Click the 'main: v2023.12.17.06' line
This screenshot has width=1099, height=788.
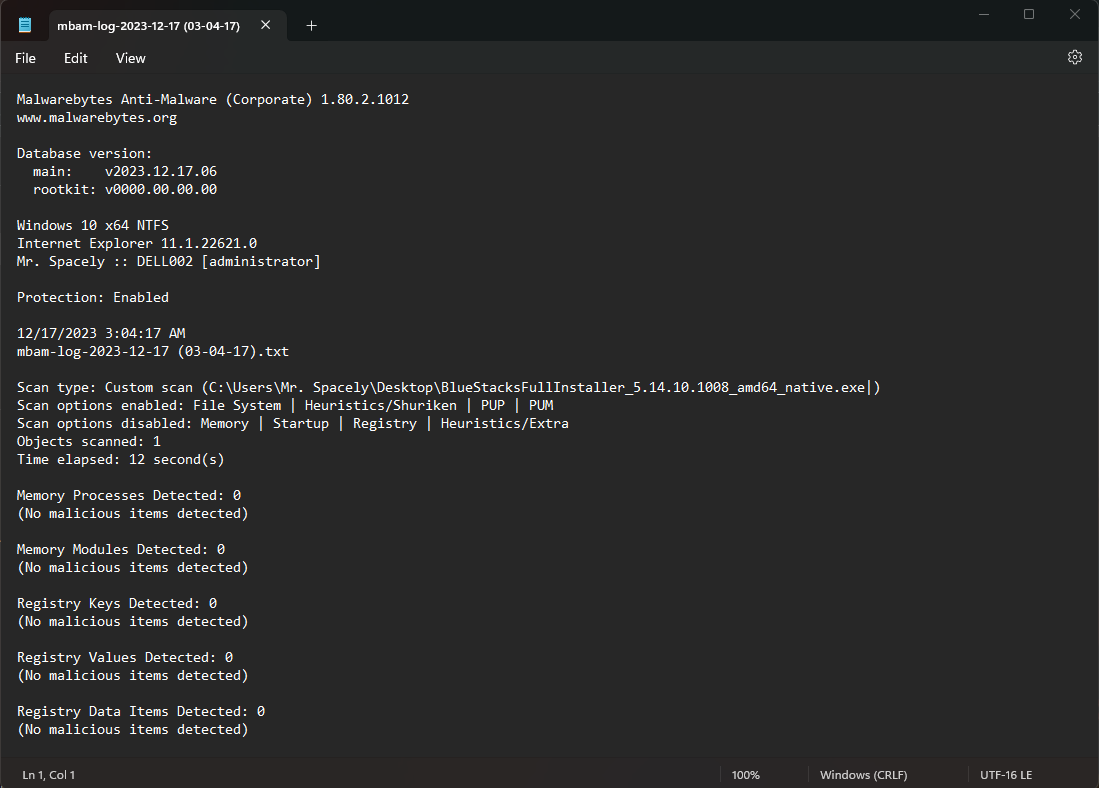click(125, 172)
